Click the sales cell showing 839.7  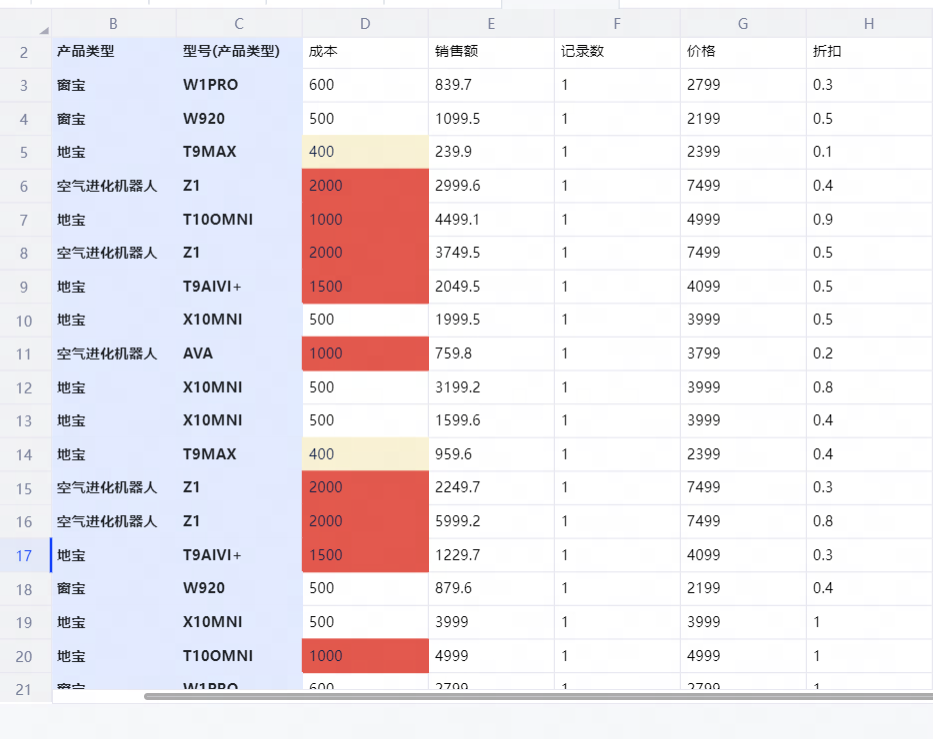point(491,85)
